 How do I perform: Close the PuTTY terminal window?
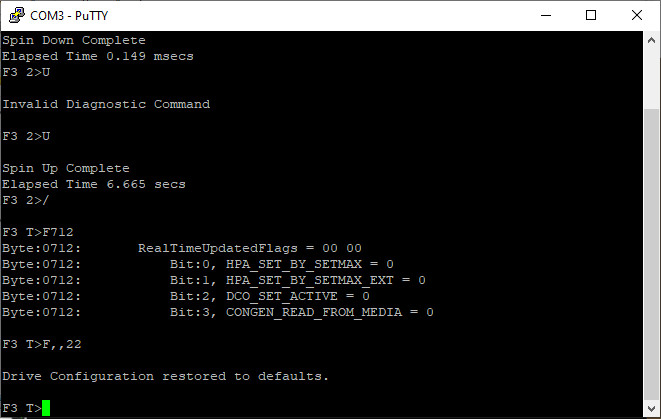(637, 16)
